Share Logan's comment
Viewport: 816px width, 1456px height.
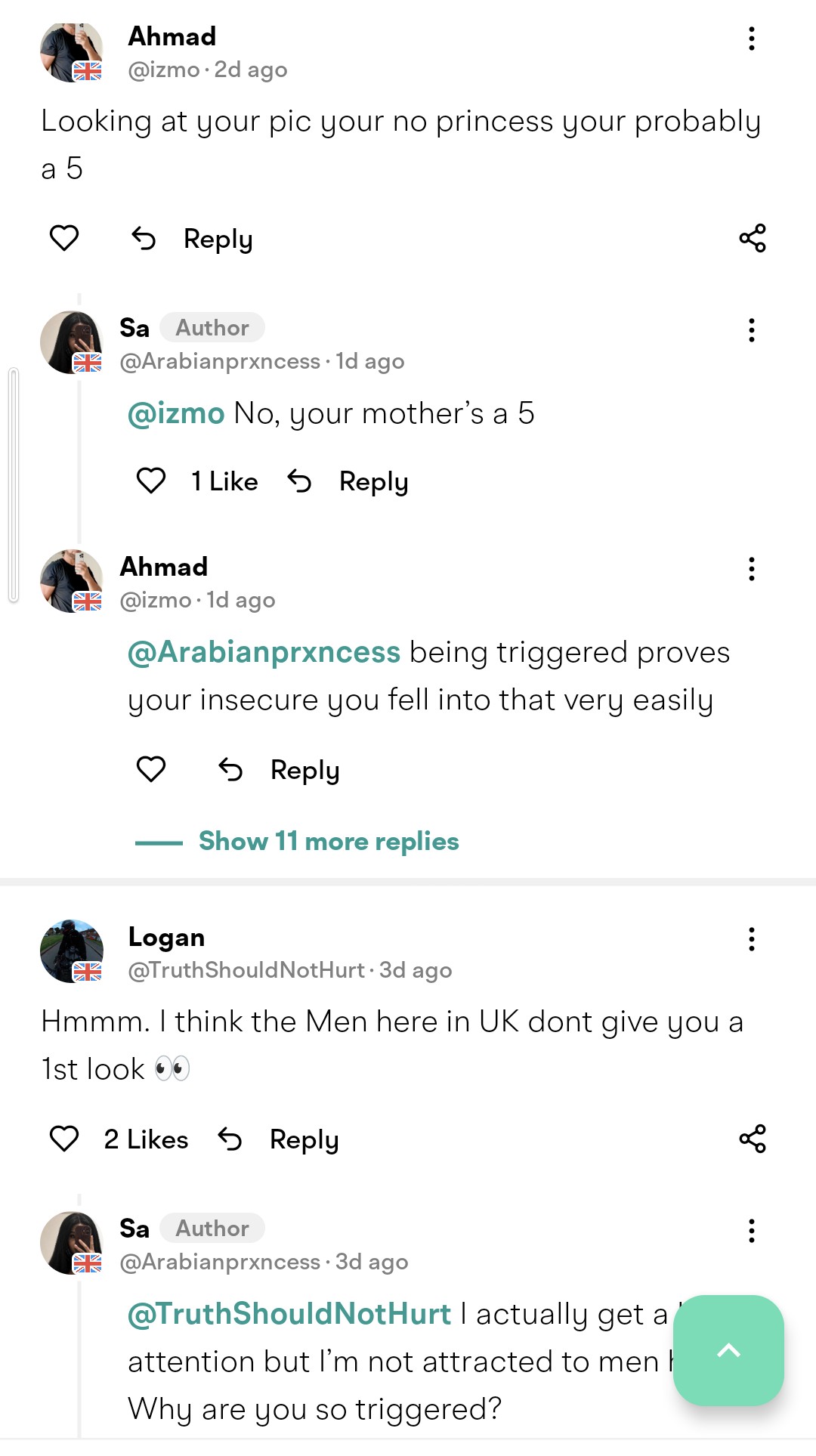[753, 1139]
